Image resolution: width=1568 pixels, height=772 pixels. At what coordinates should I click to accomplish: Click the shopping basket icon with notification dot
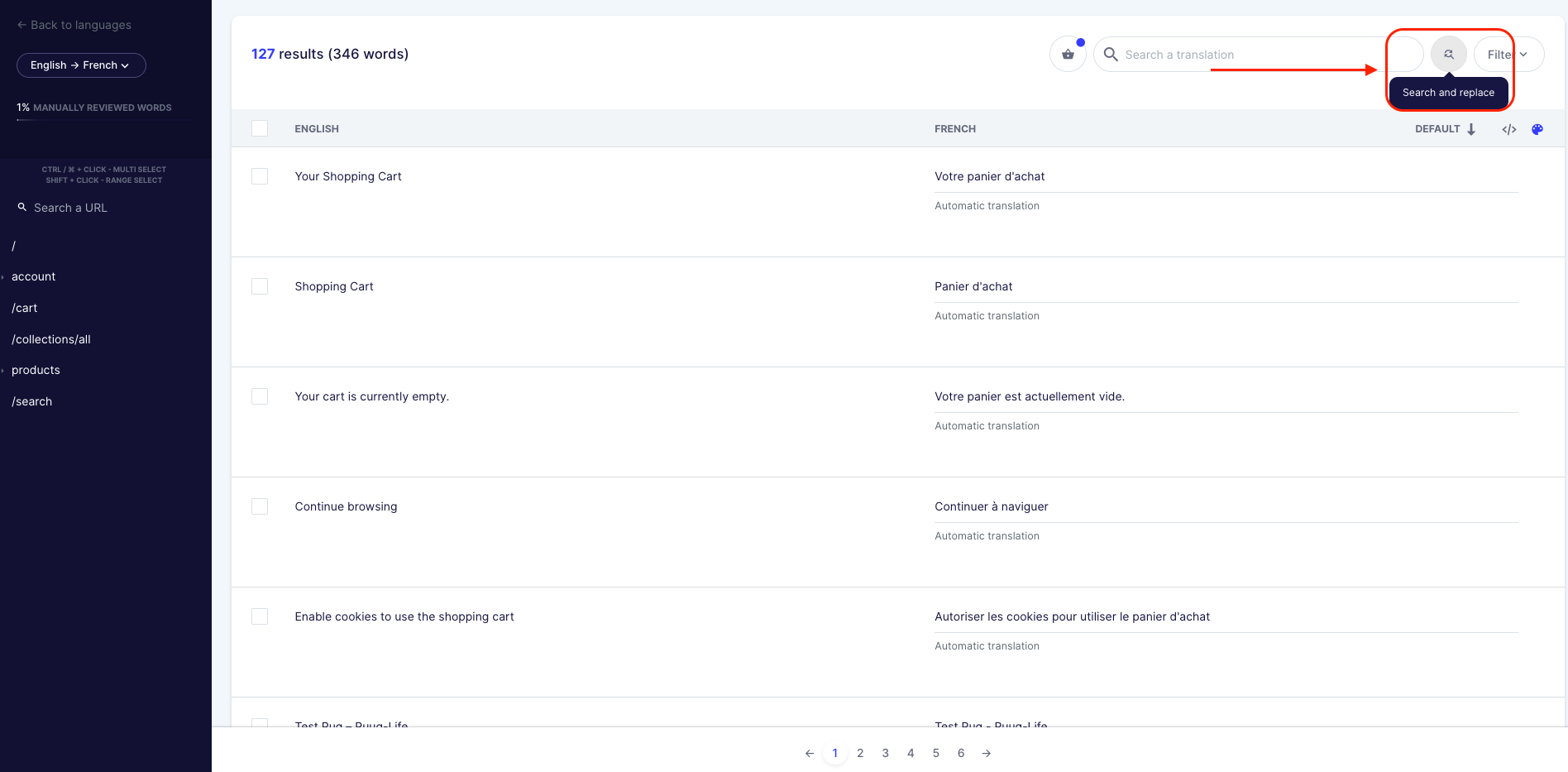[x=1068, y=53]
